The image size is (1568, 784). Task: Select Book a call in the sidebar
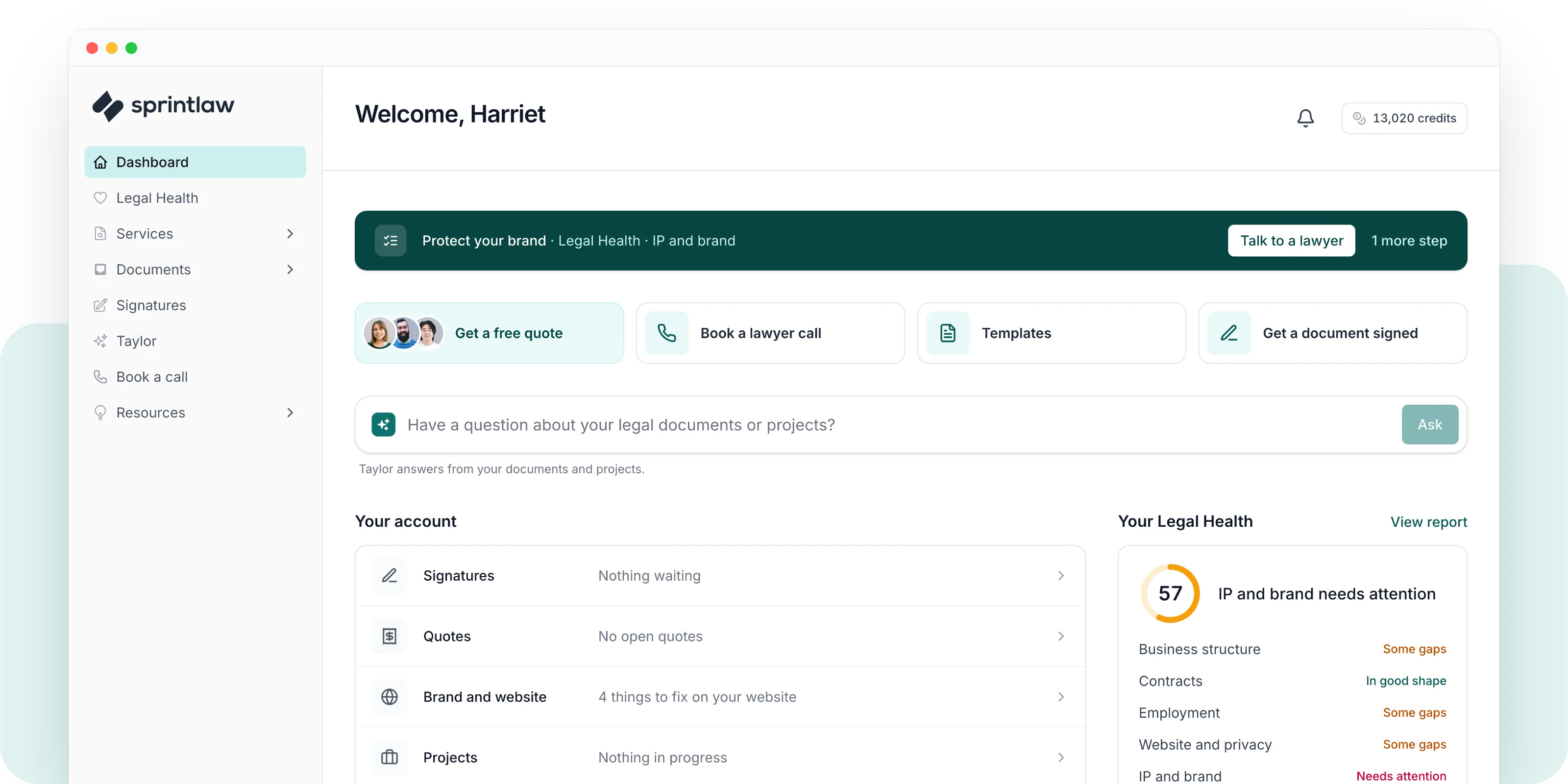[x=195, y=377]
